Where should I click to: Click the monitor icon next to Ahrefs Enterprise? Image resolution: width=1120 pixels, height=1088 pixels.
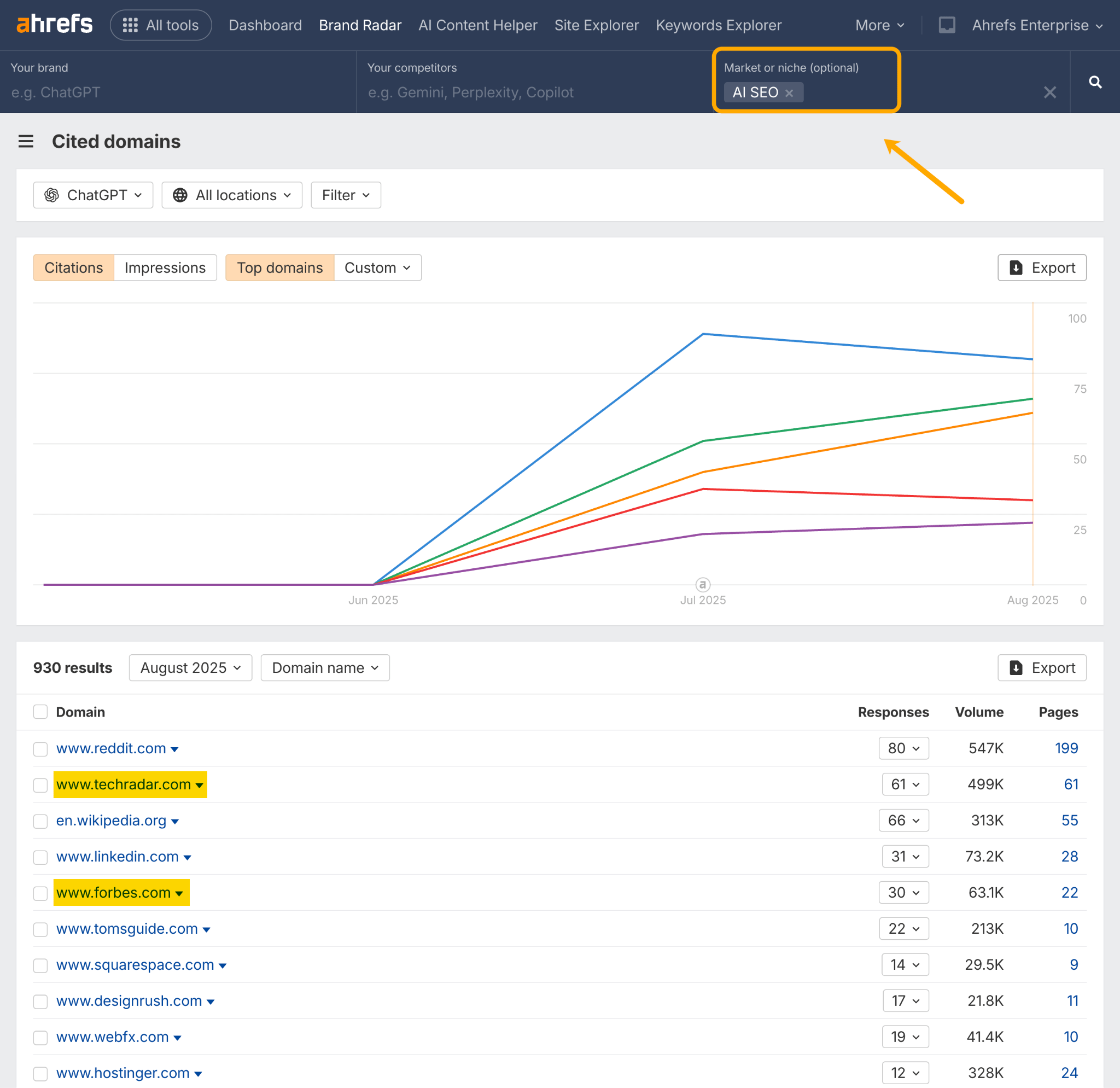pos(947,25)
